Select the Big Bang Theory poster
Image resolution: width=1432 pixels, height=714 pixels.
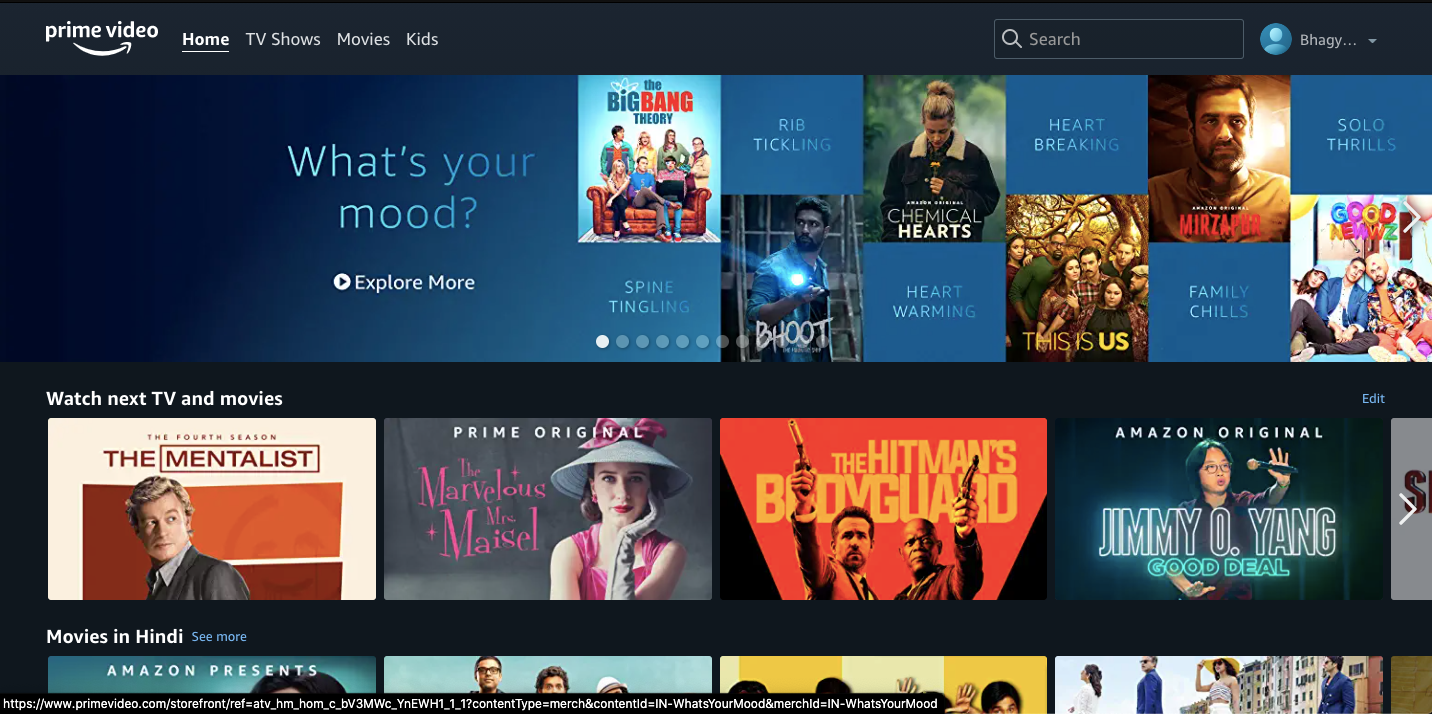649,159
